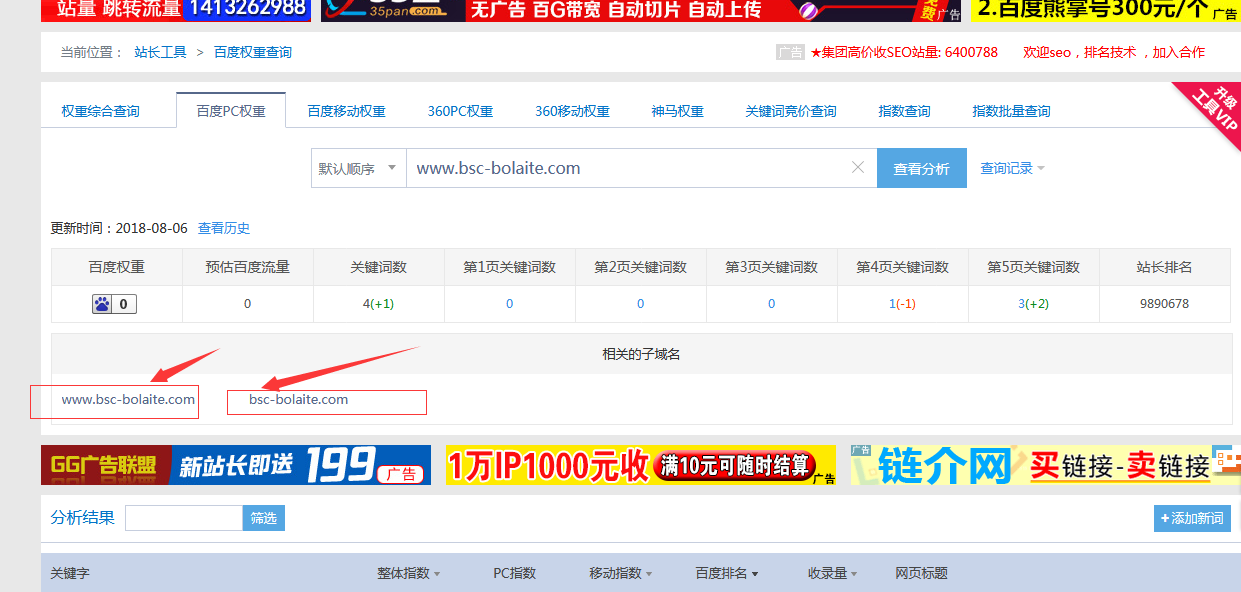Click the Baidu paw weight badge

115,304
